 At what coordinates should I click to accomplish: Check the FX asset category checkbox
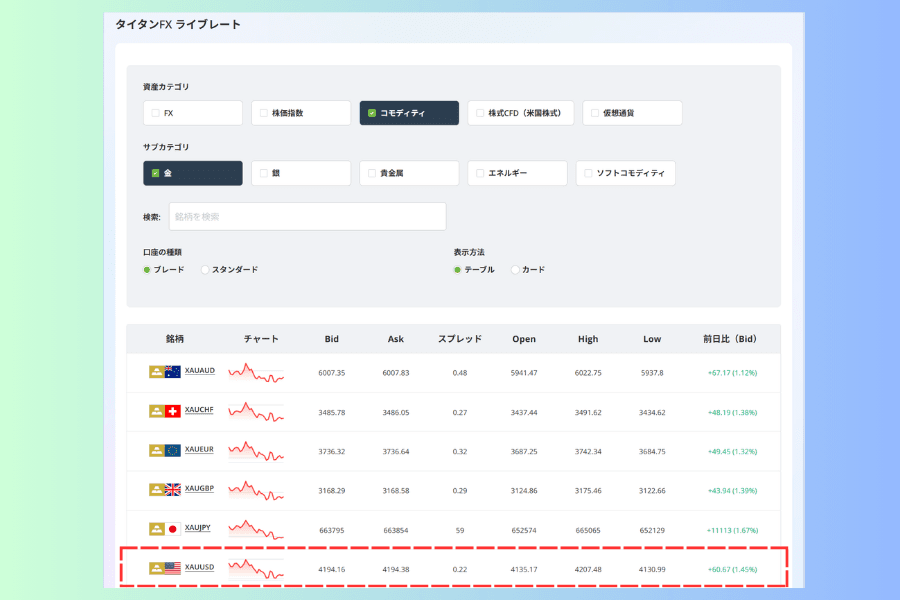(156, 113)
